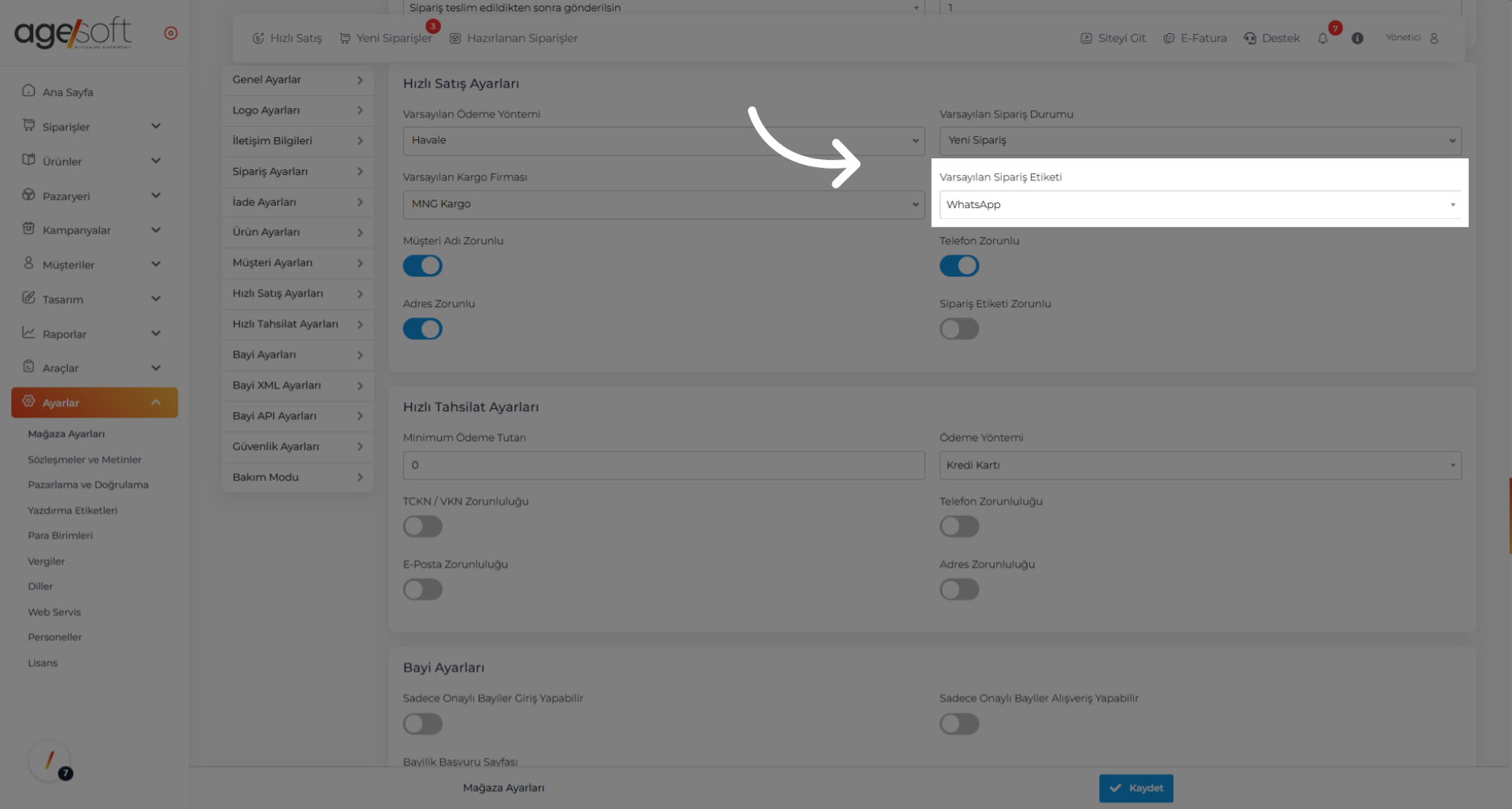This screenshot has width=1512, height=809.
Task: Go to Bayi XML Ayarları section
Action: pos(297,385)
